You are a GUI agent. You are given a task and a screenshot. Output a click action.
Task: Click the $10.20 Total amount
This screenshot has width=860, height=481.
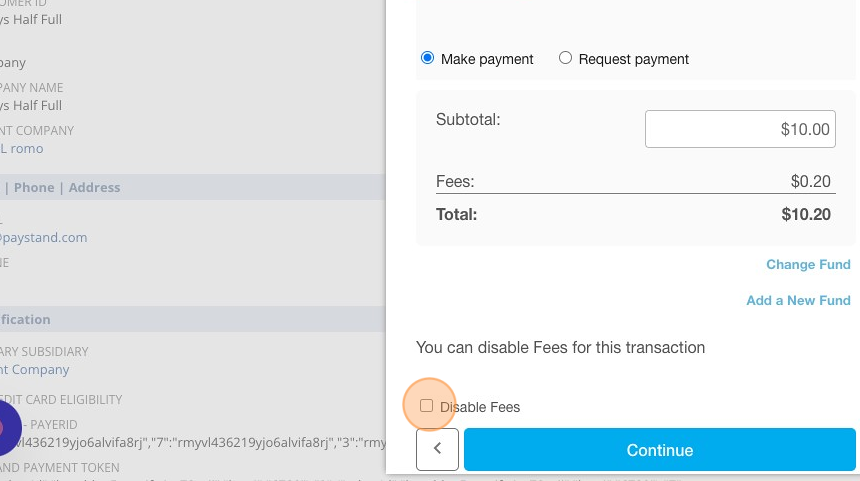(x=806, y=214)
